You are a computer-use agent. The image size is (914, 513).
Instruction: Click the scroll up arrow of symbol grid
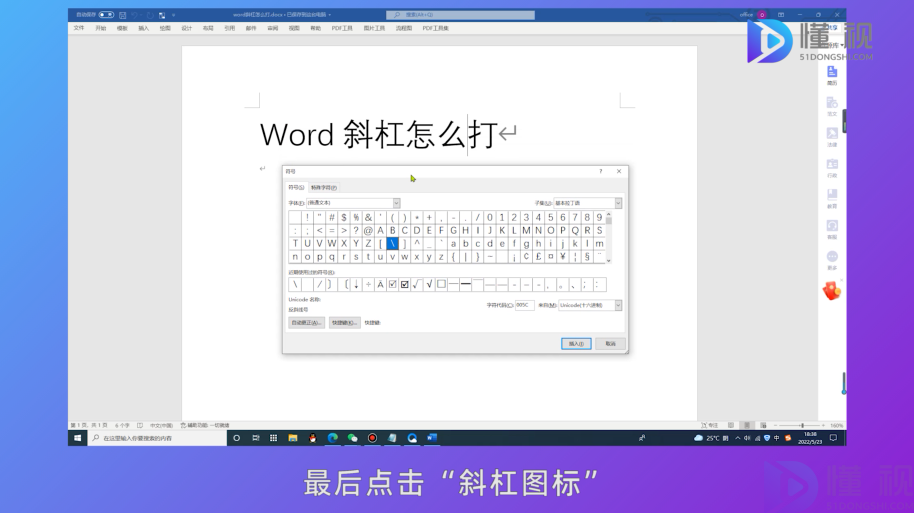(x=609, y=215)
